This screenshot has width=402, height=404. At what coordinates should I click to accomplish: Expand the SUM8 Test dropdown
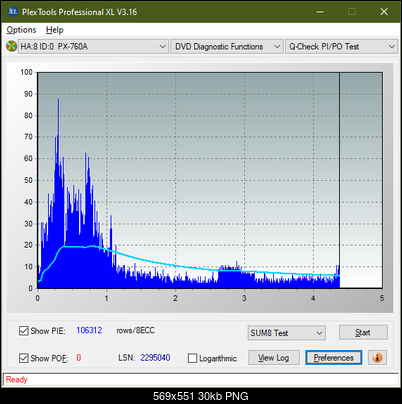287,333
